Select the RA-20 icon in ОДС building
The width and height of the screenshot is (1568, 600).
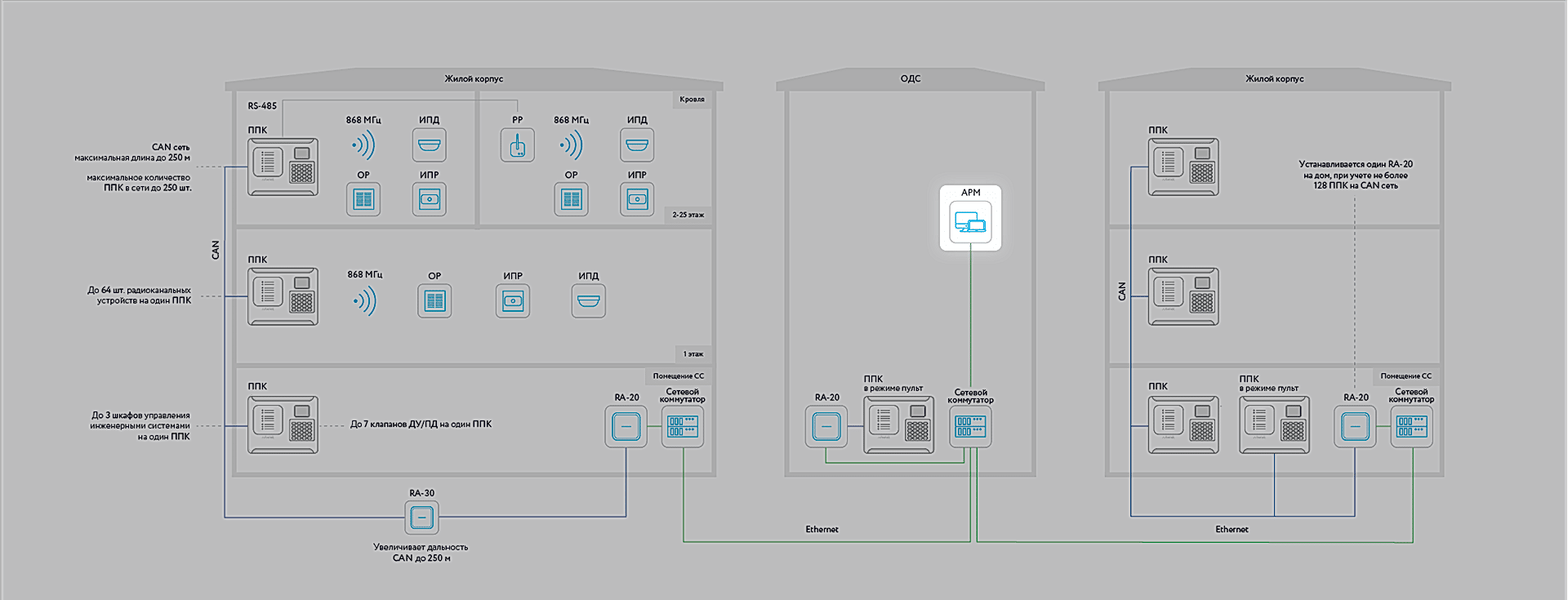point(826,426)
